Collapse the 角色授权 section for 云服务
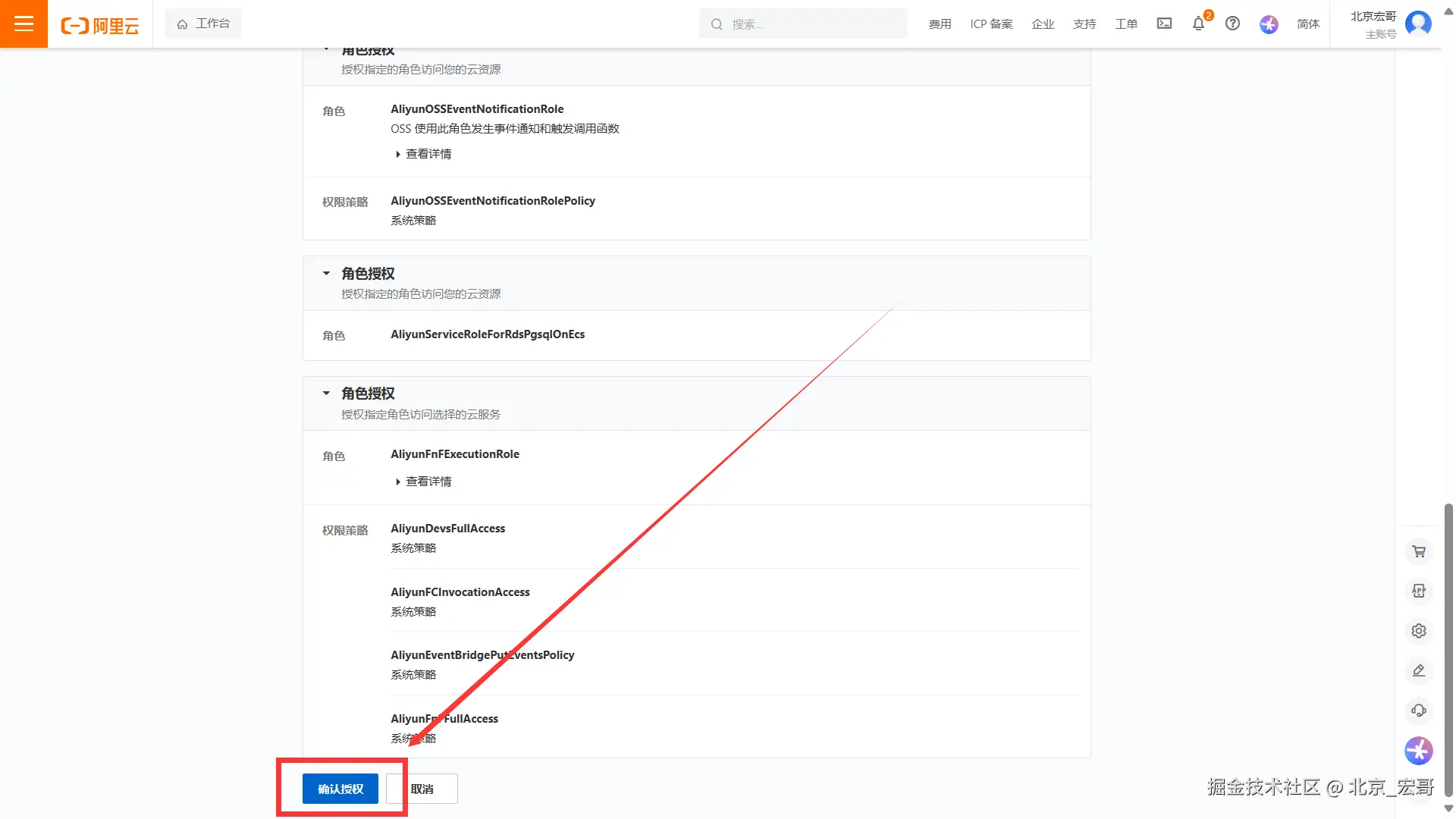The image size is (1456, 819). pos(326,393)
